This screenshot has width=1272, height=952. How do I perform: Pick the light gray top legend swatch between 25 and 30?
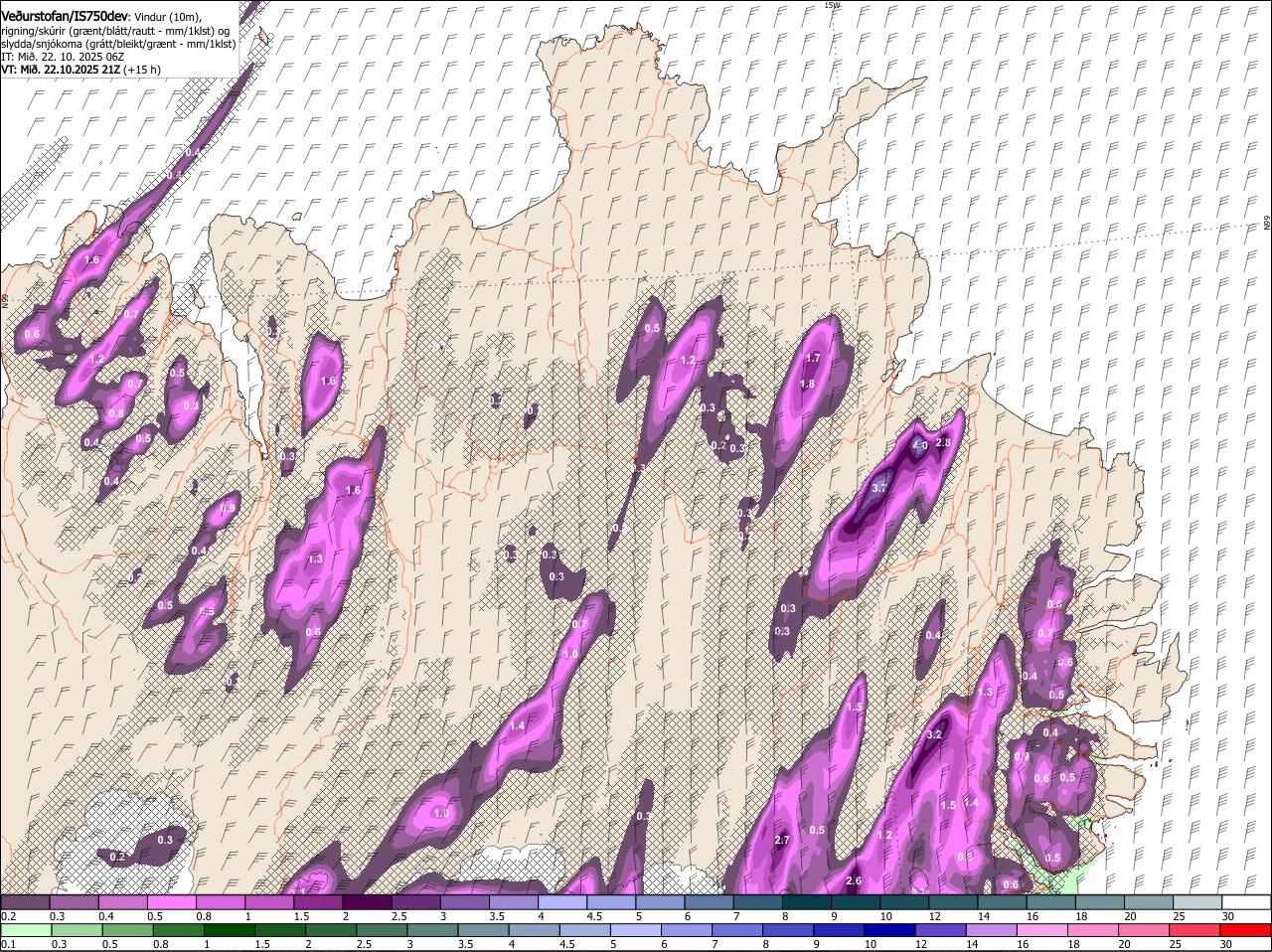point(1197,901)
